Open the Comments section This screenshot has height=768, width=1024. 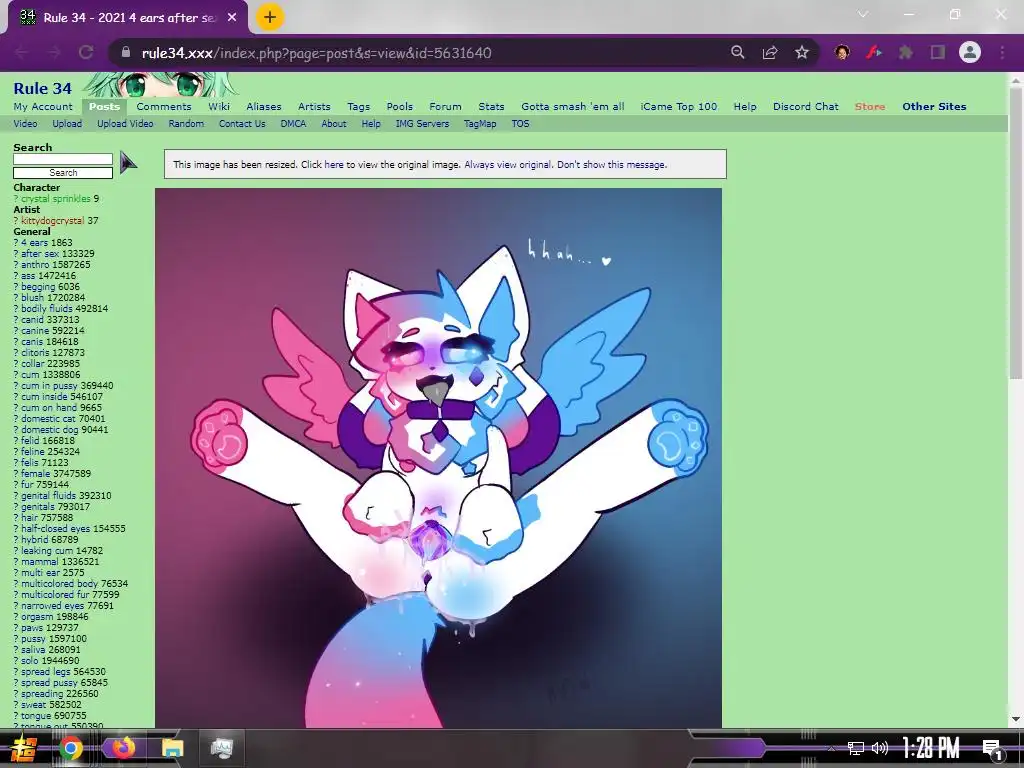coord(164,106)
